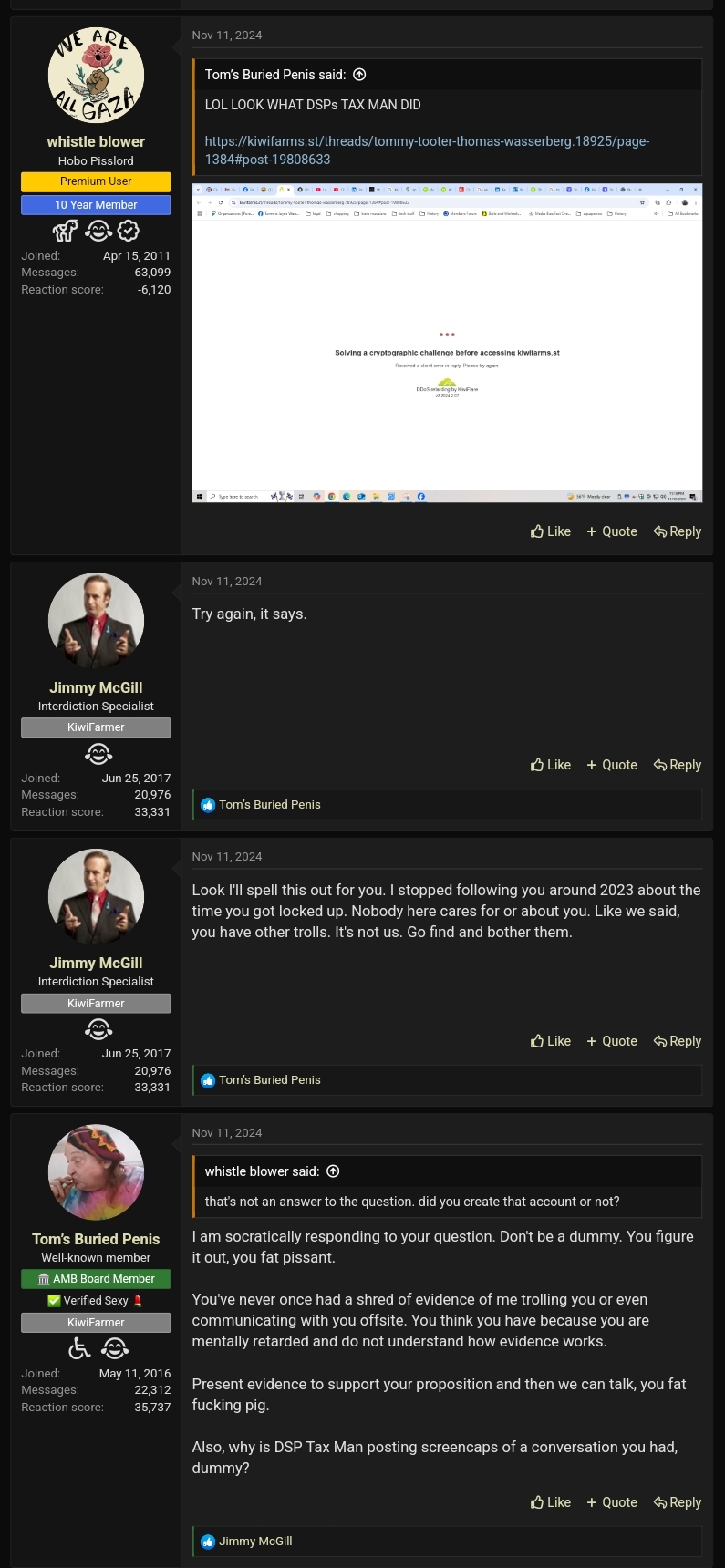
Task: Click the wheelchair trophy badge under Tom's Buried Penis
Action: point(80,1347)
